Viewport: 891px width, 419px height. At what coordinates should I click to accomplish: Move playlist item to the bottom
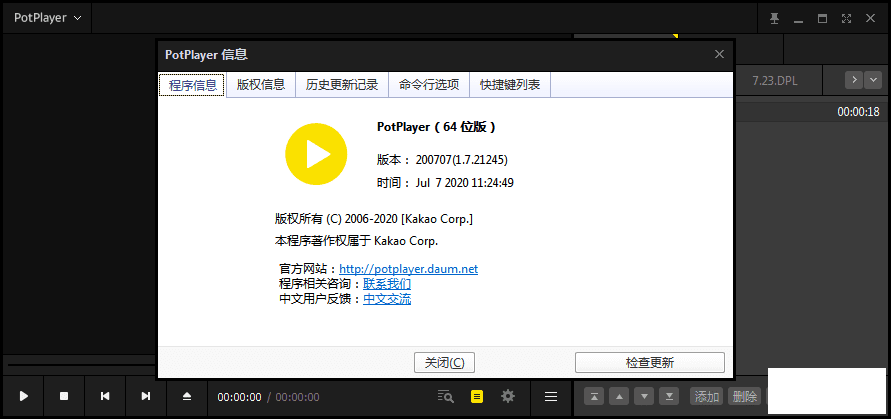[x=669, y=396]
